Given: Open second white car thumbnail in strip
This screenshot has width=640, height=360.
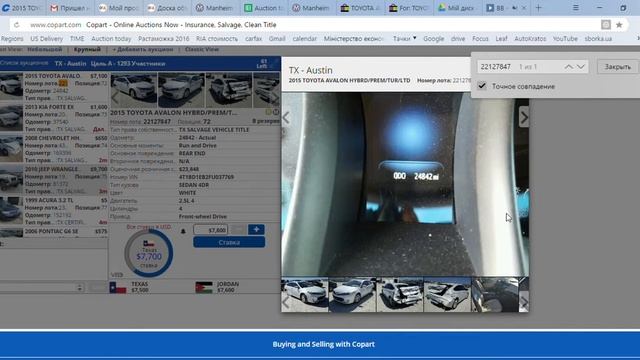Looking at the screenshot, I should [352, 294].
